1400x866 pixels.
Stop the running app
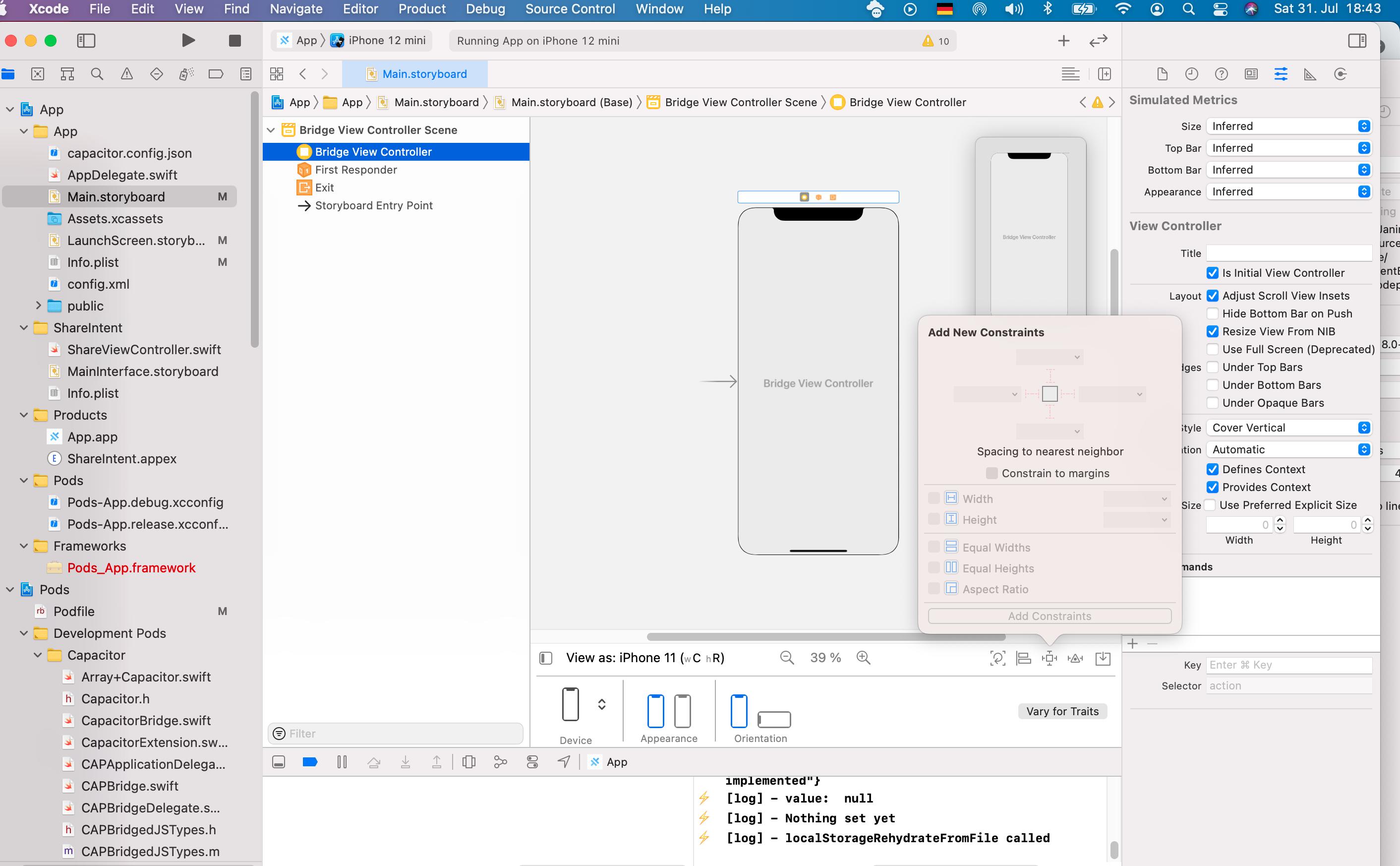coord(234,40)
